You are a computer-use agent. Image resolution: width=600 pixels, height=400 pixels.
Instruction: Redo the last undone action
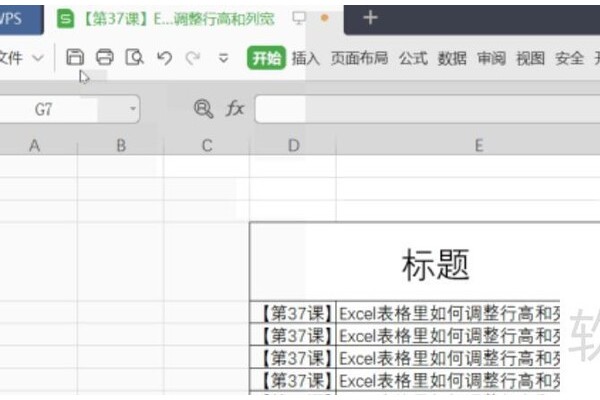click(x=193, y=58)
